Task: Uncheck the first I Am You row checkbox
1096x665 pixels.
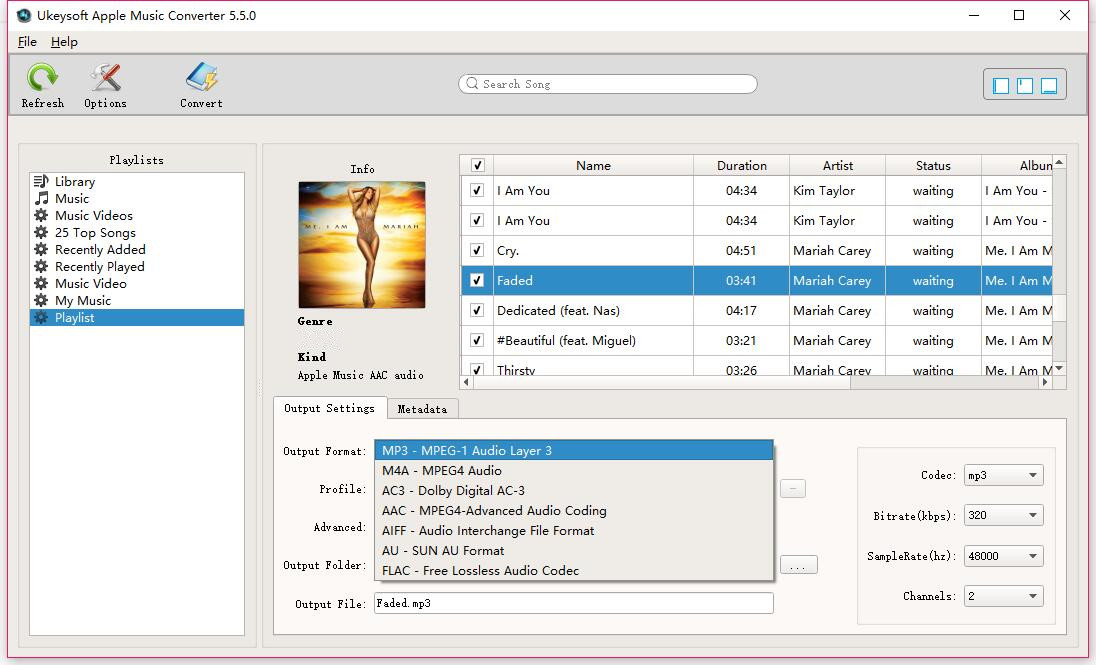Action: (x=477, y=190)
